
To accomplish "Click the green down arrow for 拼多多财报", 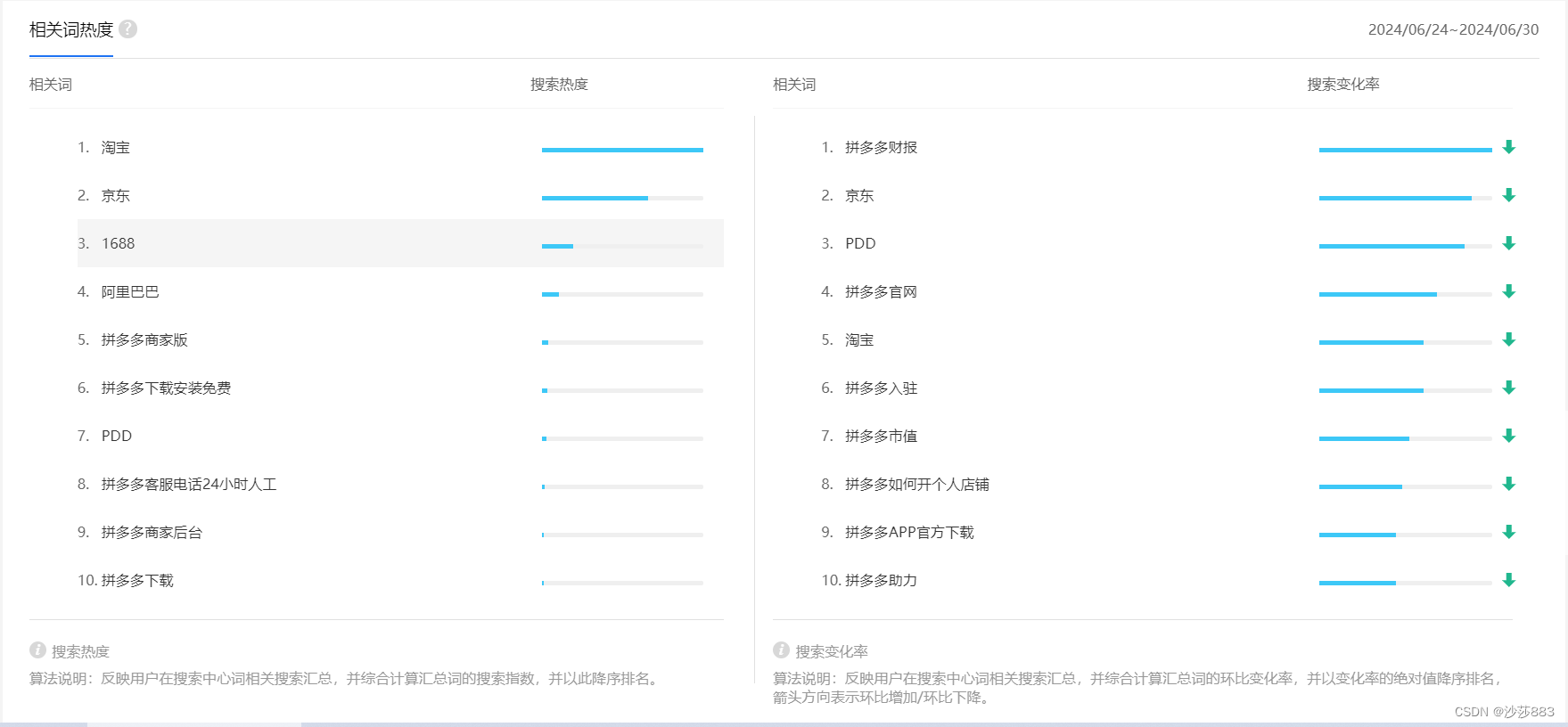I will point(1509,147).
